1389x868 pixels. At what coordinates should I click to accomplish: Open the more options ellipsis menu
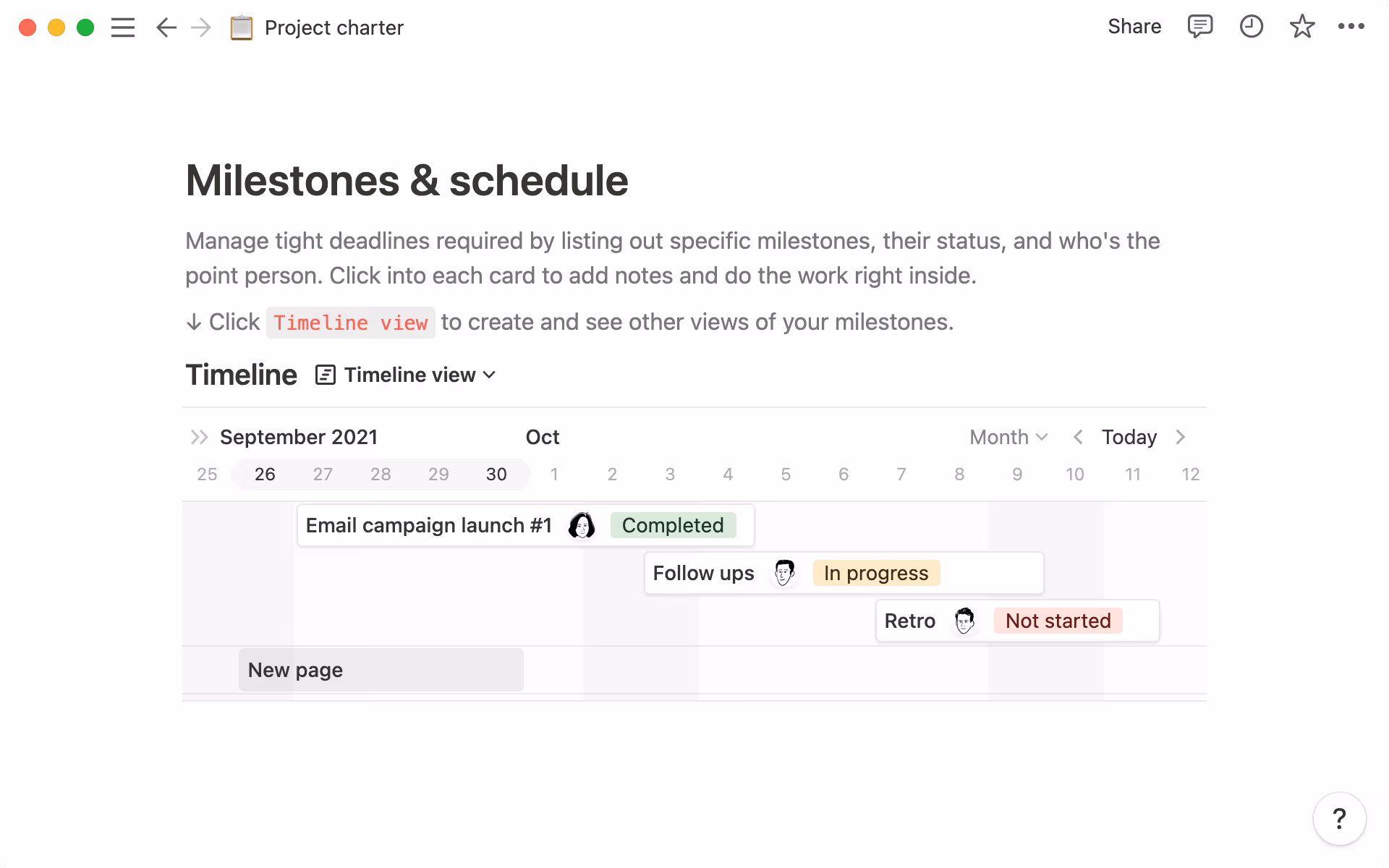1353,27
